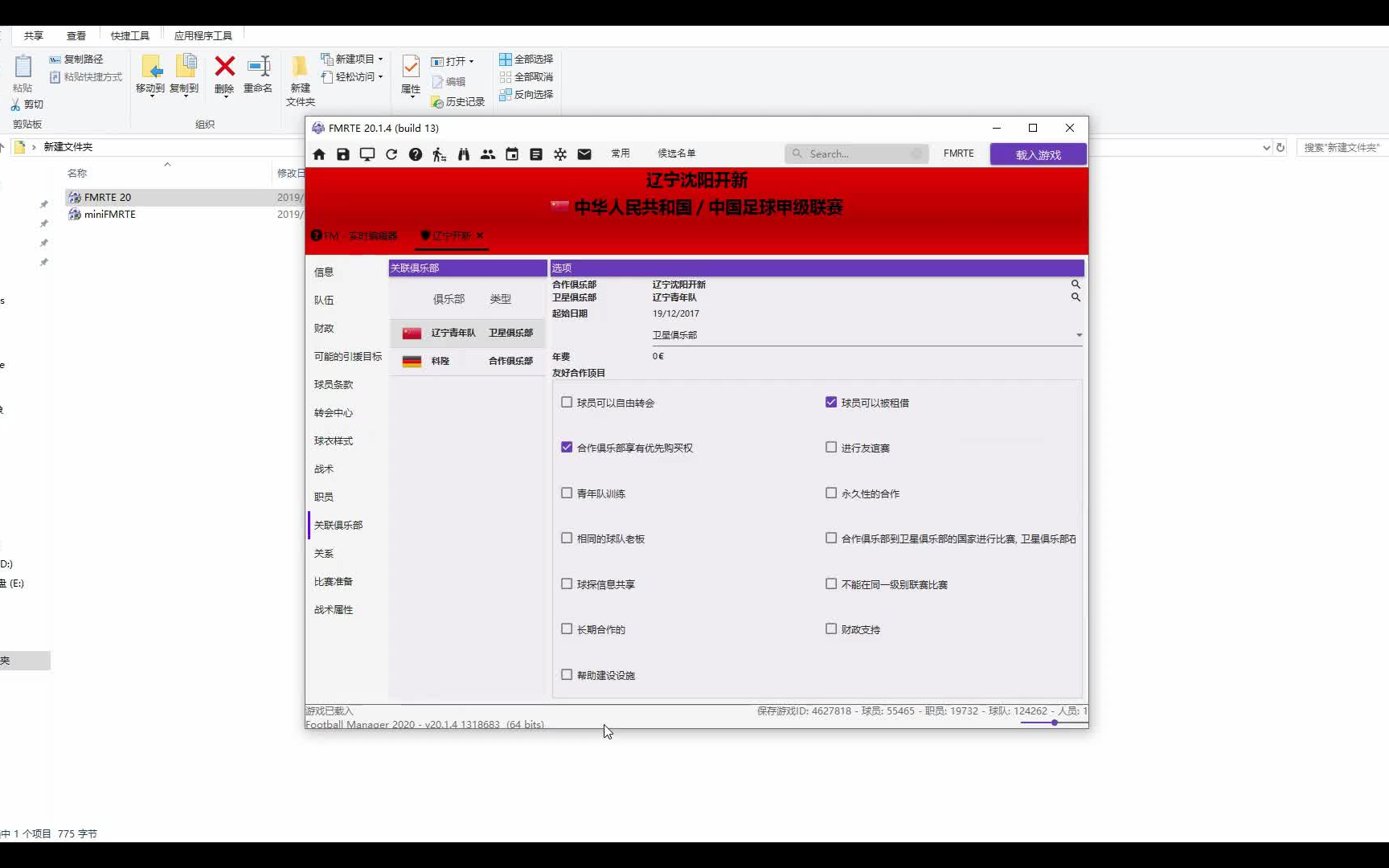Viewport: 1389px width, 868px height.
Task: Uncheck 合作俱乐部享有优先购买权 checkbox
Action: pyautogui.click(x=567, y=447)
